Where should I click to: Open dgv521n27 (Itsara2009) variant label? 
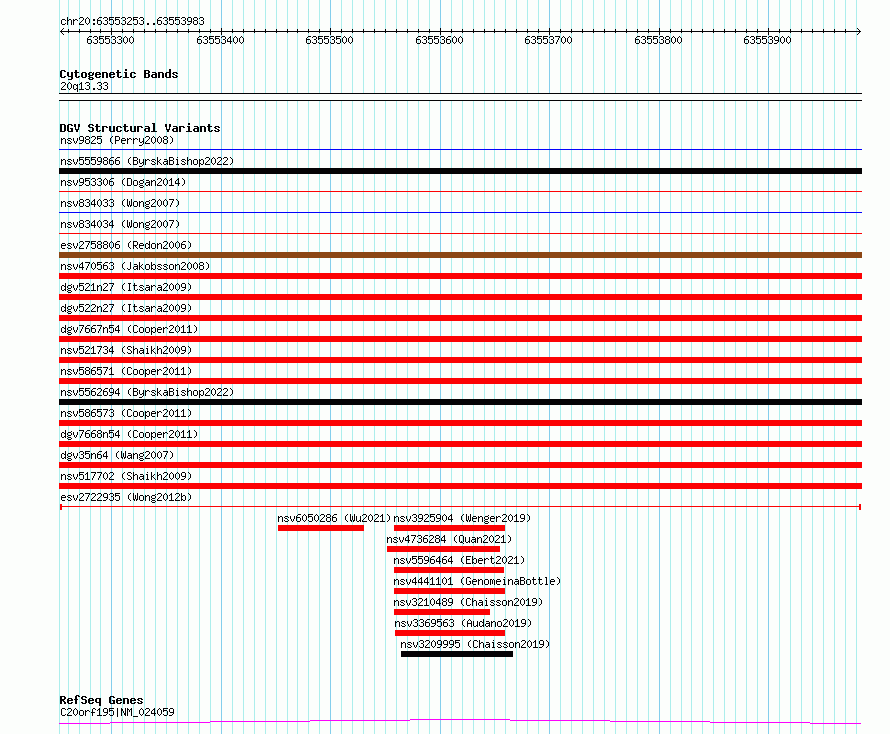pos(126,287)
